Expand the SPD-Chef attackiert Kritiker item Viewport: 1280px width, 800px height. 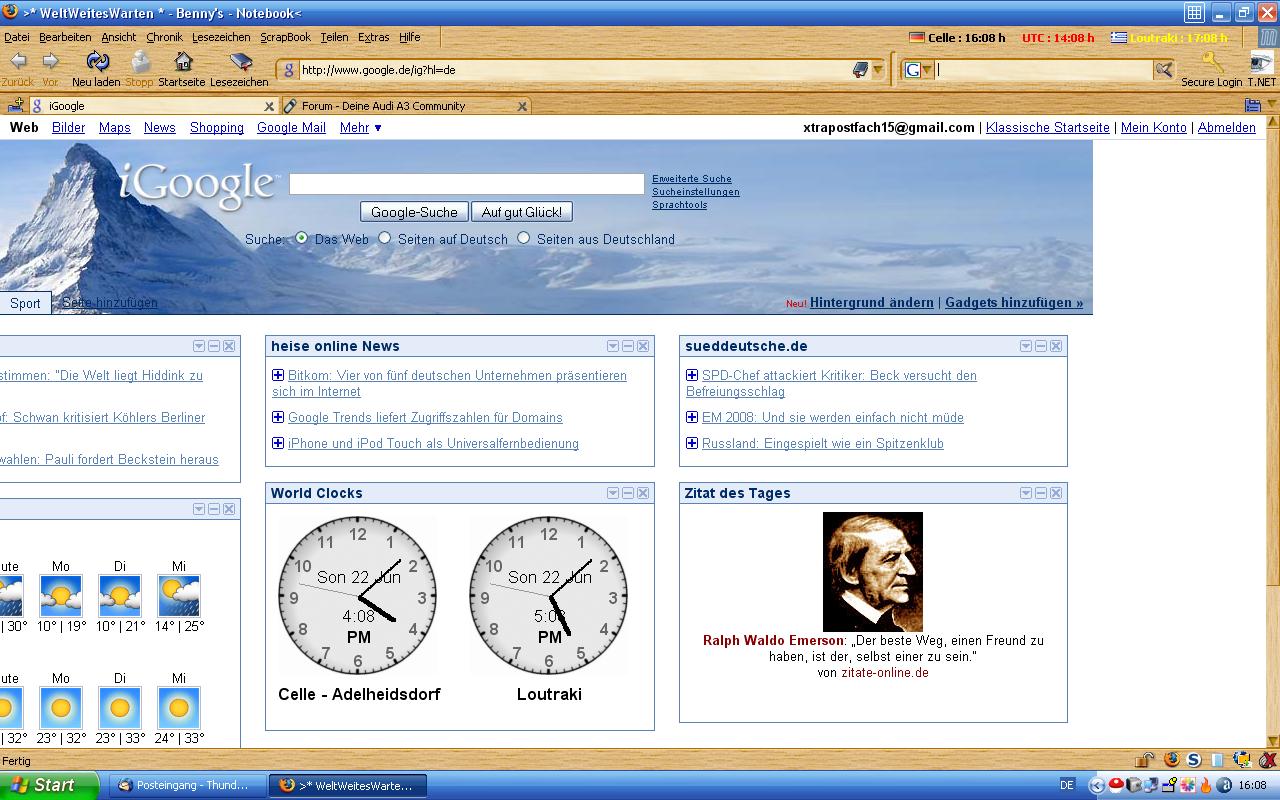coord(692,375)
